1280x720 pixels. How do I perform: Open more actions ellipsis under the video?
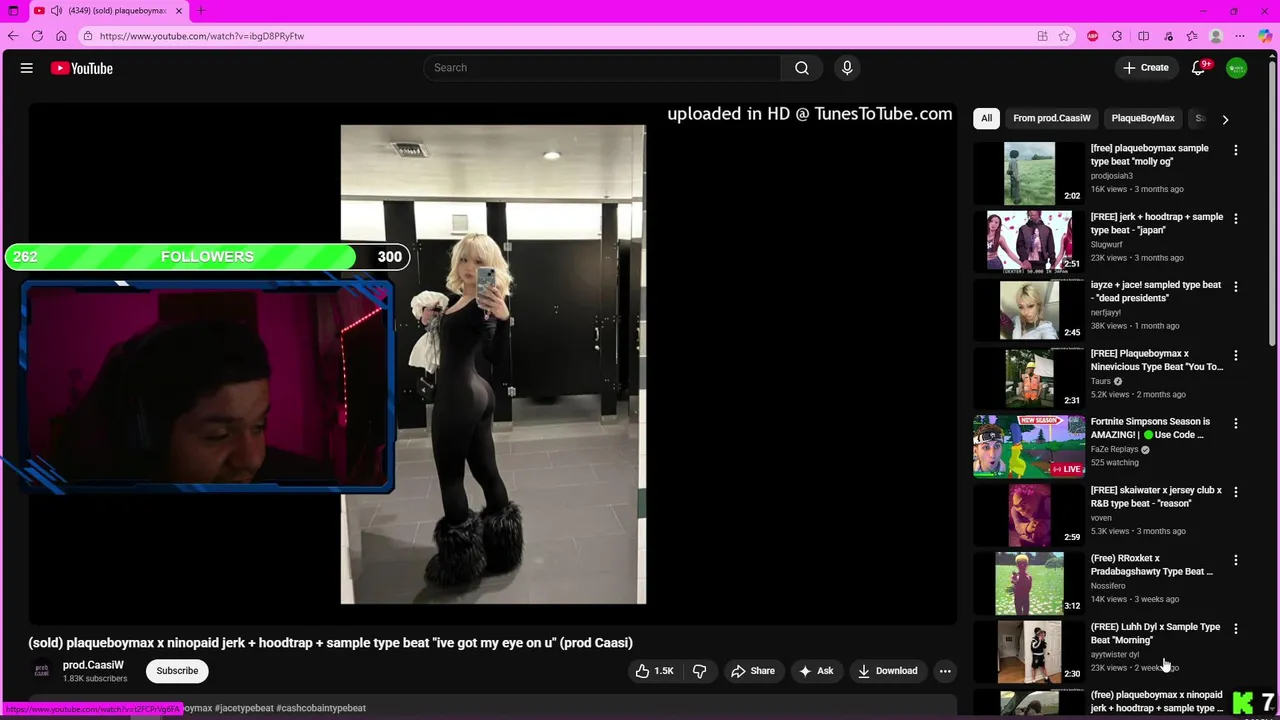click(945, 671)
